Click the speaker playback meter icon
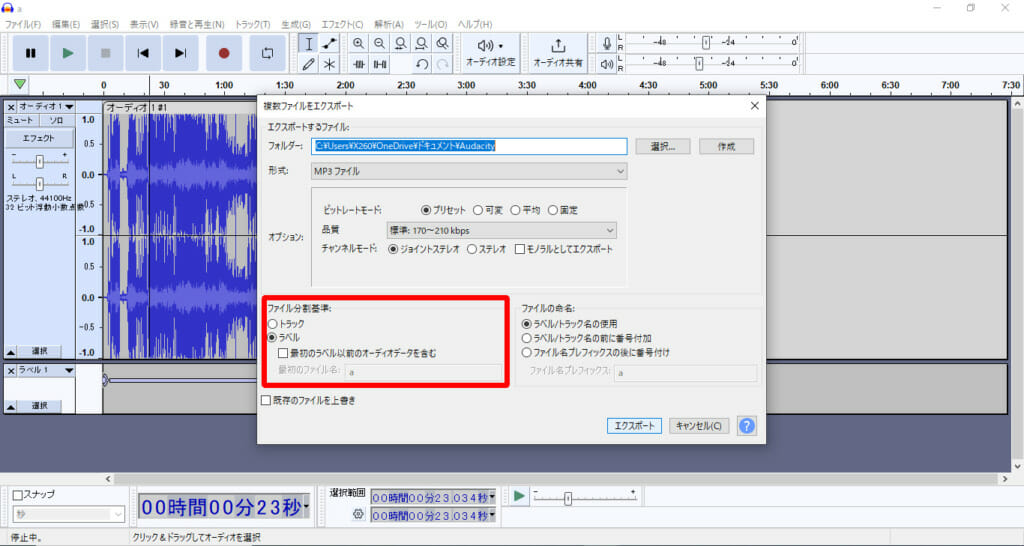Image resolution: width=1024 pixels, height=546 pixels. (607, 64)
